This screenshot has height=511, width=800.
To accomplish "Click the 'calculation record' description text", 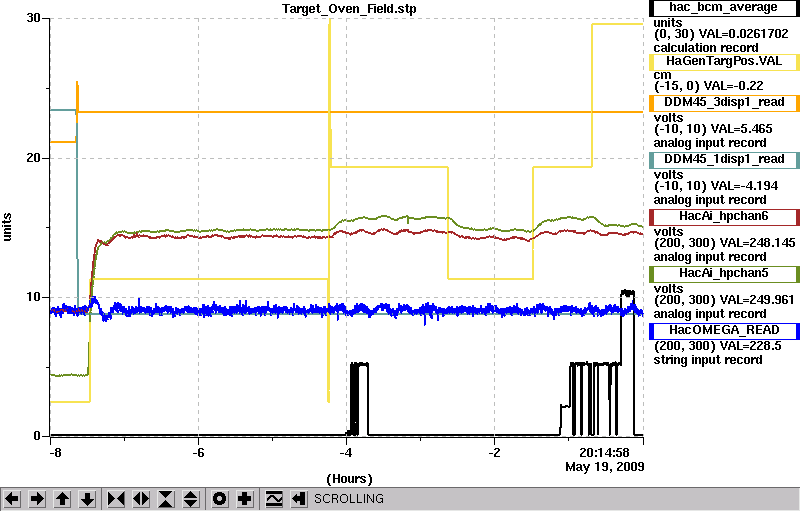I will (706, 48).
